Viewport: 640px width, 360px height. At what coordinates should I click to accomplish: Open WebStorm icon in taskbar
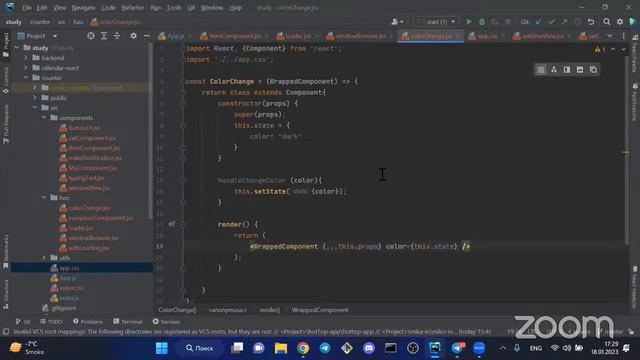tap(435, 348)
